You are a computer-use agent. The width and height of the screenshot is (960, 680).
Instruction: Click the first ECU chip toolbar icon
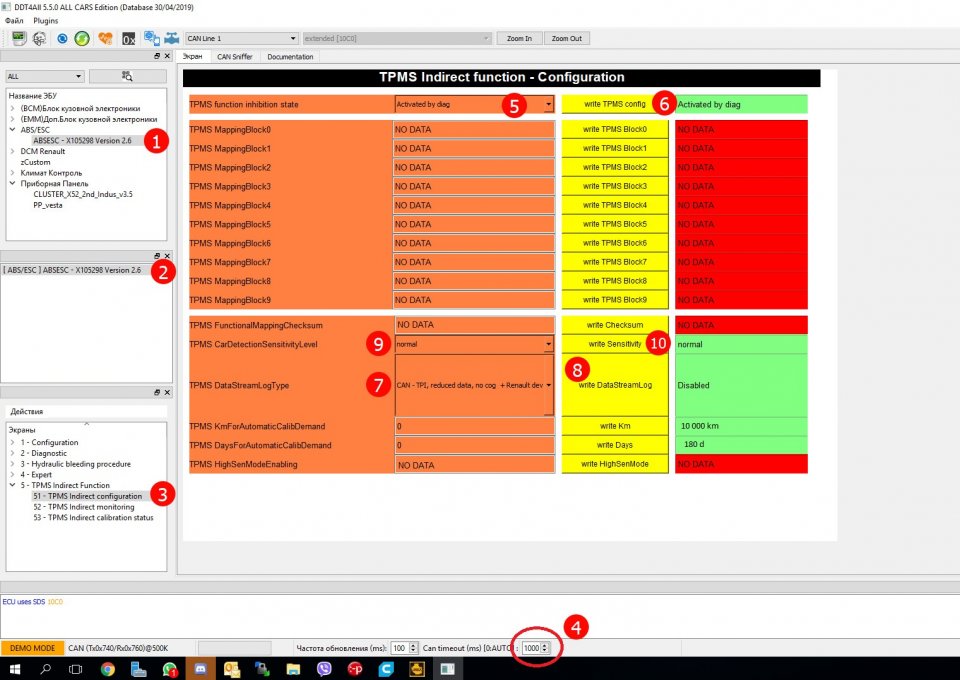17,38
